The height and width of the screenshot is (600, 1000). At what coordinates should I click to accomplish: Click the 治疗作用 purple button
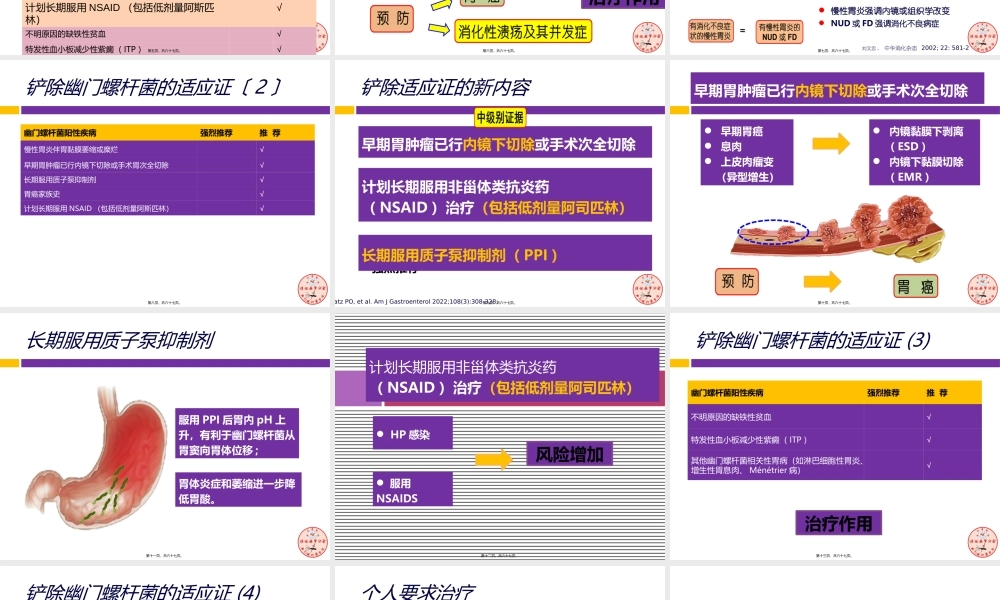pyautogui.click(x=840, y=524)
